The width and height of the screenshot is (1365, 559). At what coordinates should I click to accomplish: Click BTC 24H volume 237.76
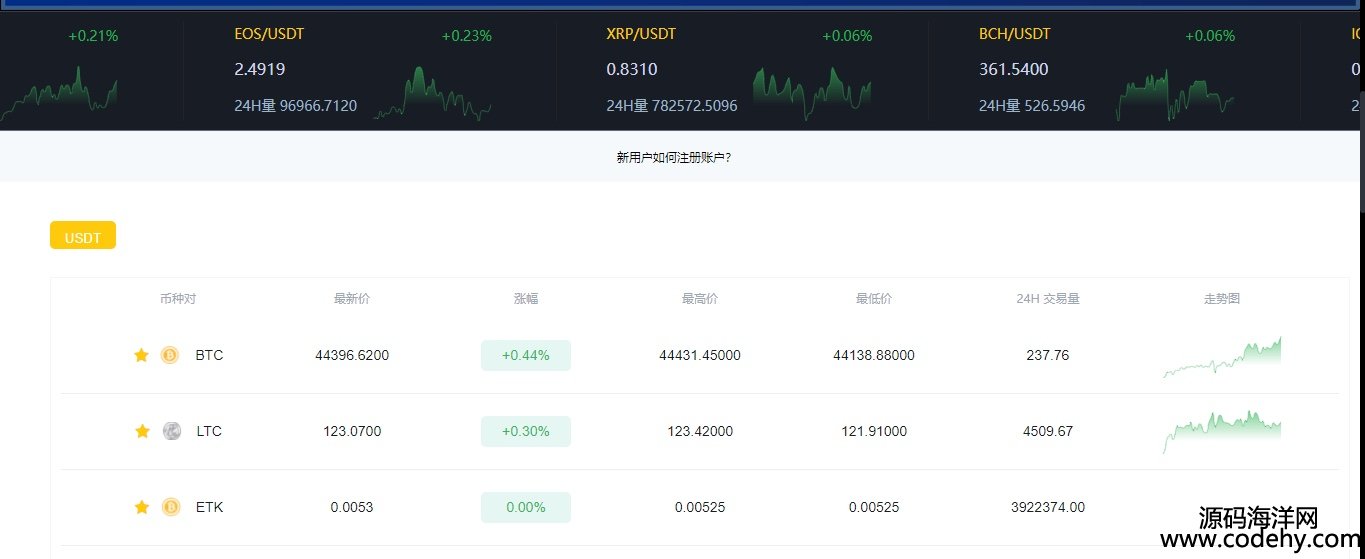(x=1048, y=355)
